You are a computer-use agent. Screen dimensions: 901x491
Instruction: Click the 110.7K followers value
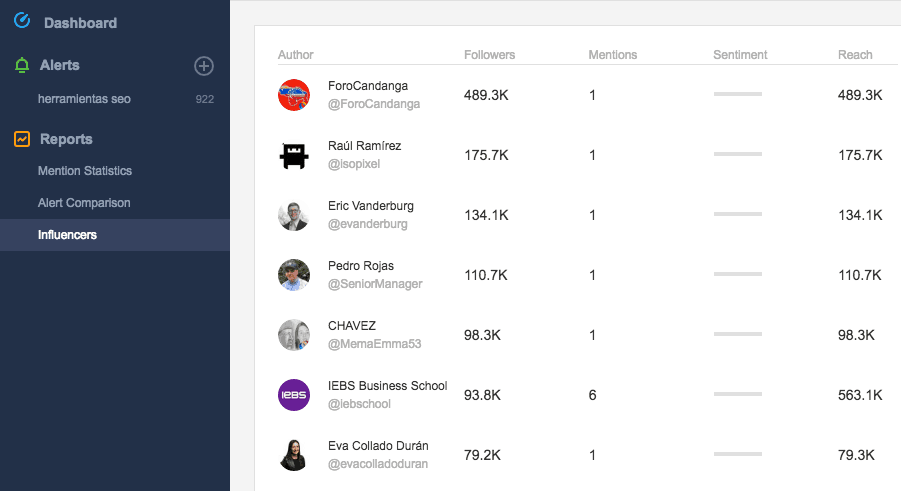[x=486, y=275]
